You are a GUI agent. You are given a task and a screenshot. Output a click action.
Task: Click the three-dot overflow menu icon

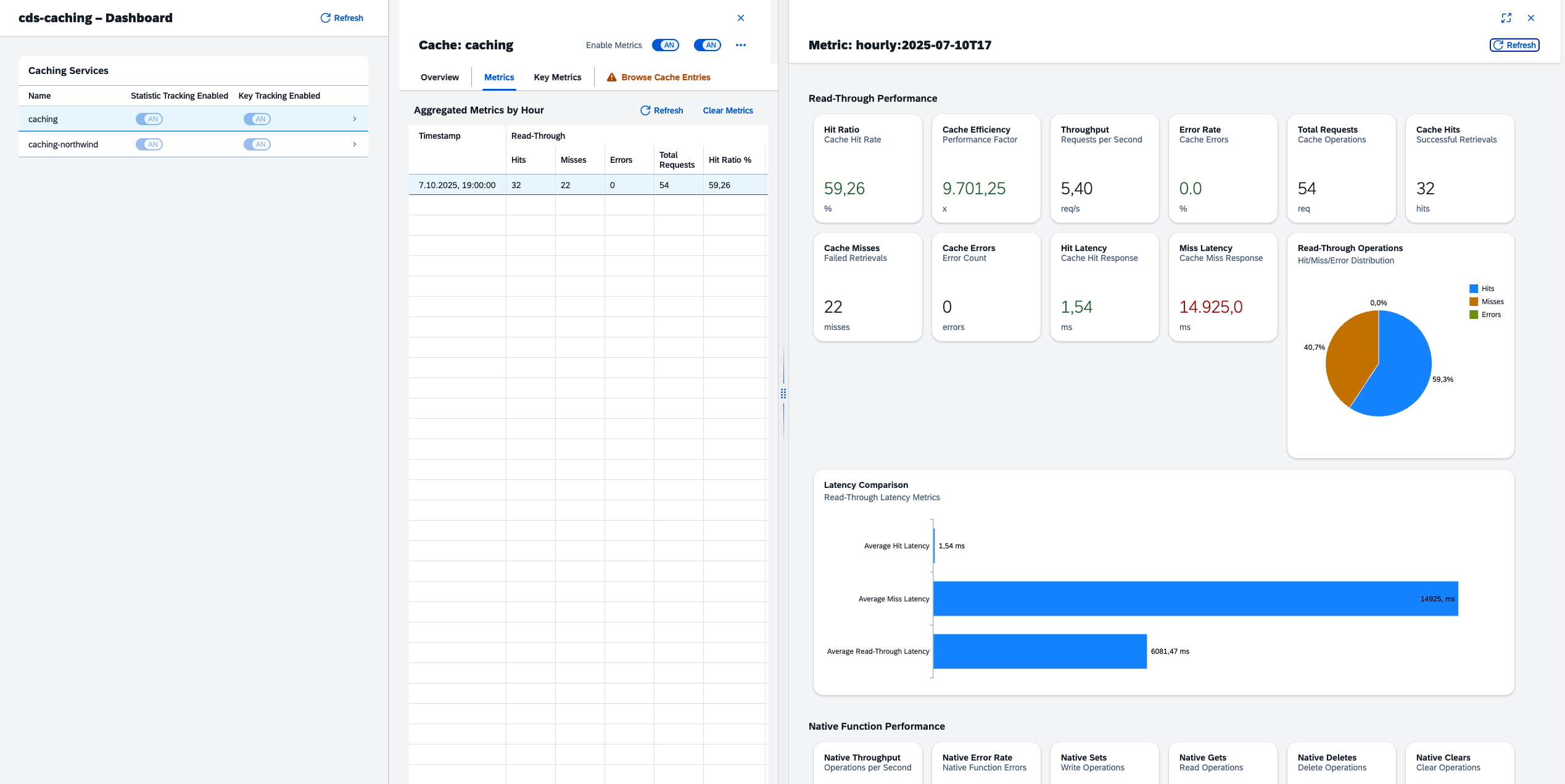coord(740,45)
